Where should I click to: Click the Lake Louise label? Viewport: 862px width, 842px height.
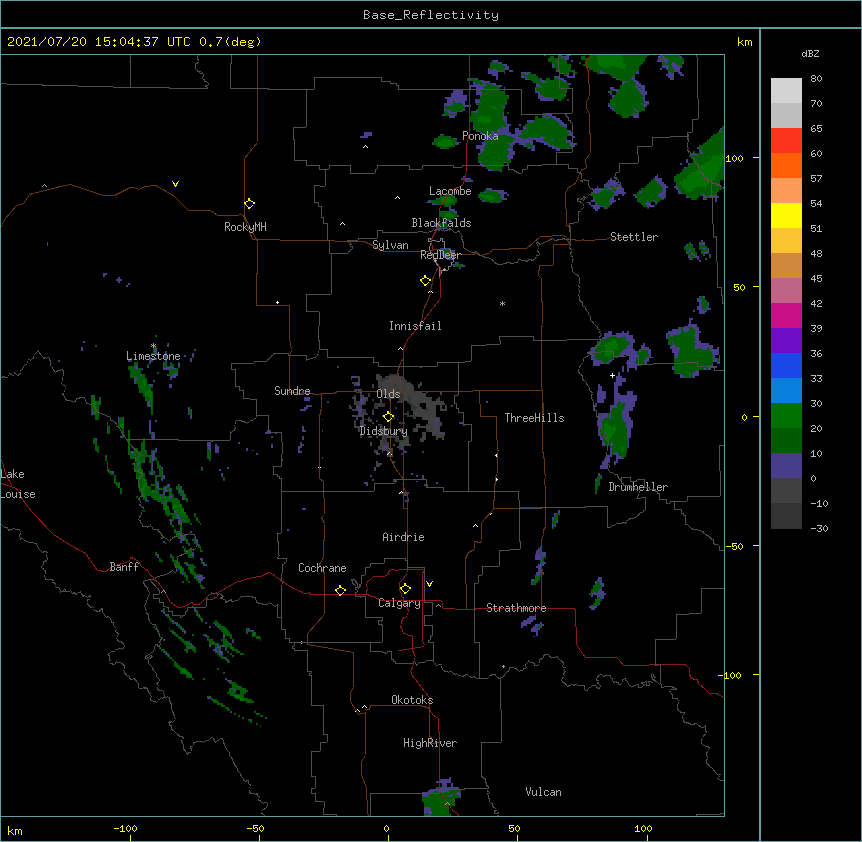[18, 484]
